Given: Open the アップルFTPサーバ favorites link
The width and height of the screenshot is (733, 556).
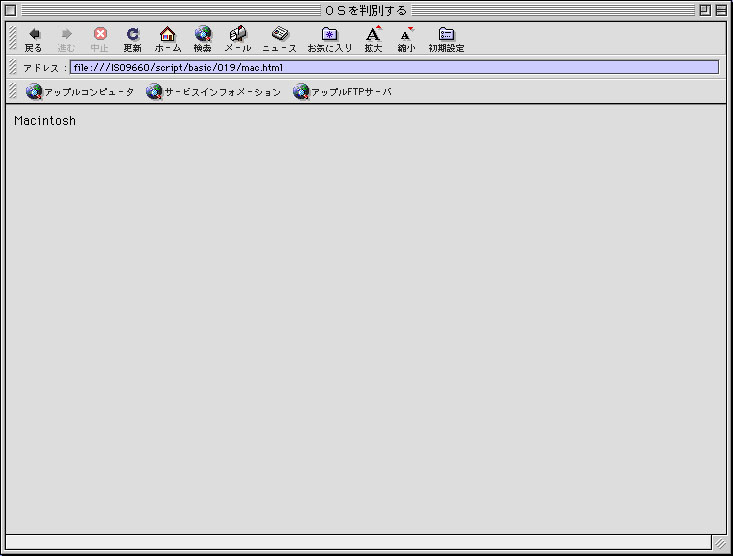Looking at the screenshot, I should [342, 92].
